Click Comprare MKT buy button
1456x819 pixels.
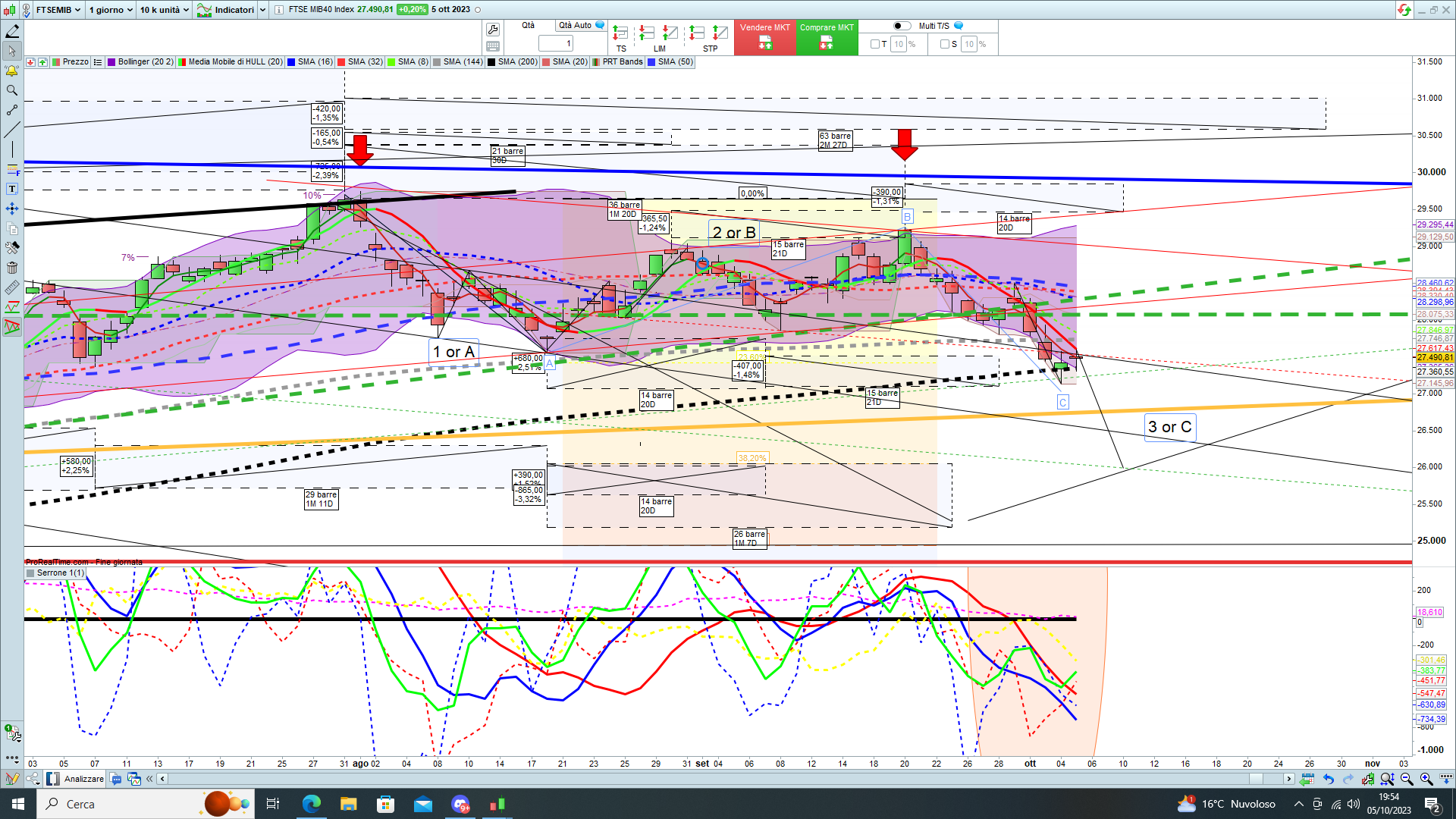pos(827,37)
